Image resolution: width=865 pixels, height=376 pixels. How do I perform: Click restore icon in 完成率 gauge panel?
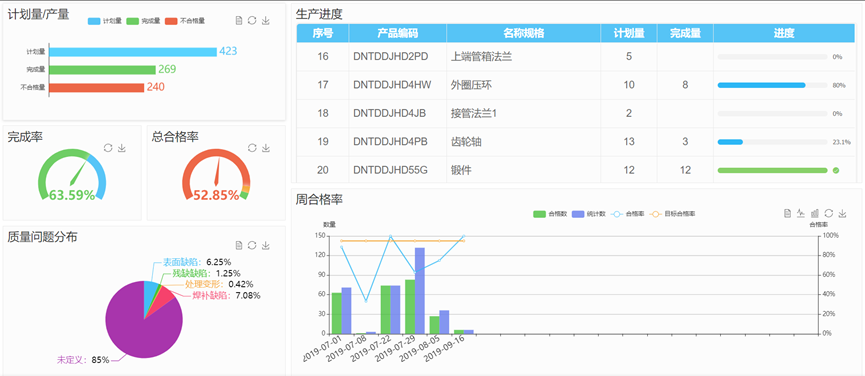tap(108, 148)
